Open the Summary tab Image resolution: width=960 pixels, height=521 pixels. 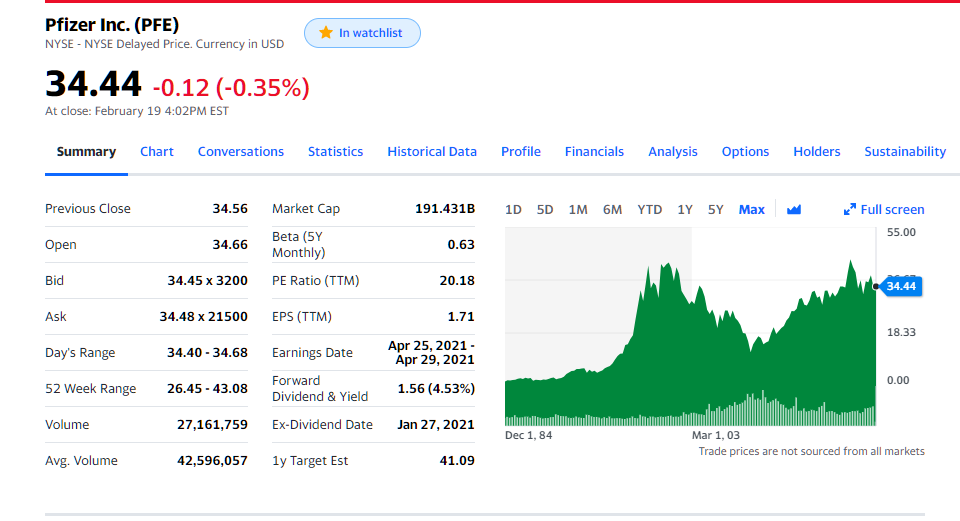coord(86,151)
